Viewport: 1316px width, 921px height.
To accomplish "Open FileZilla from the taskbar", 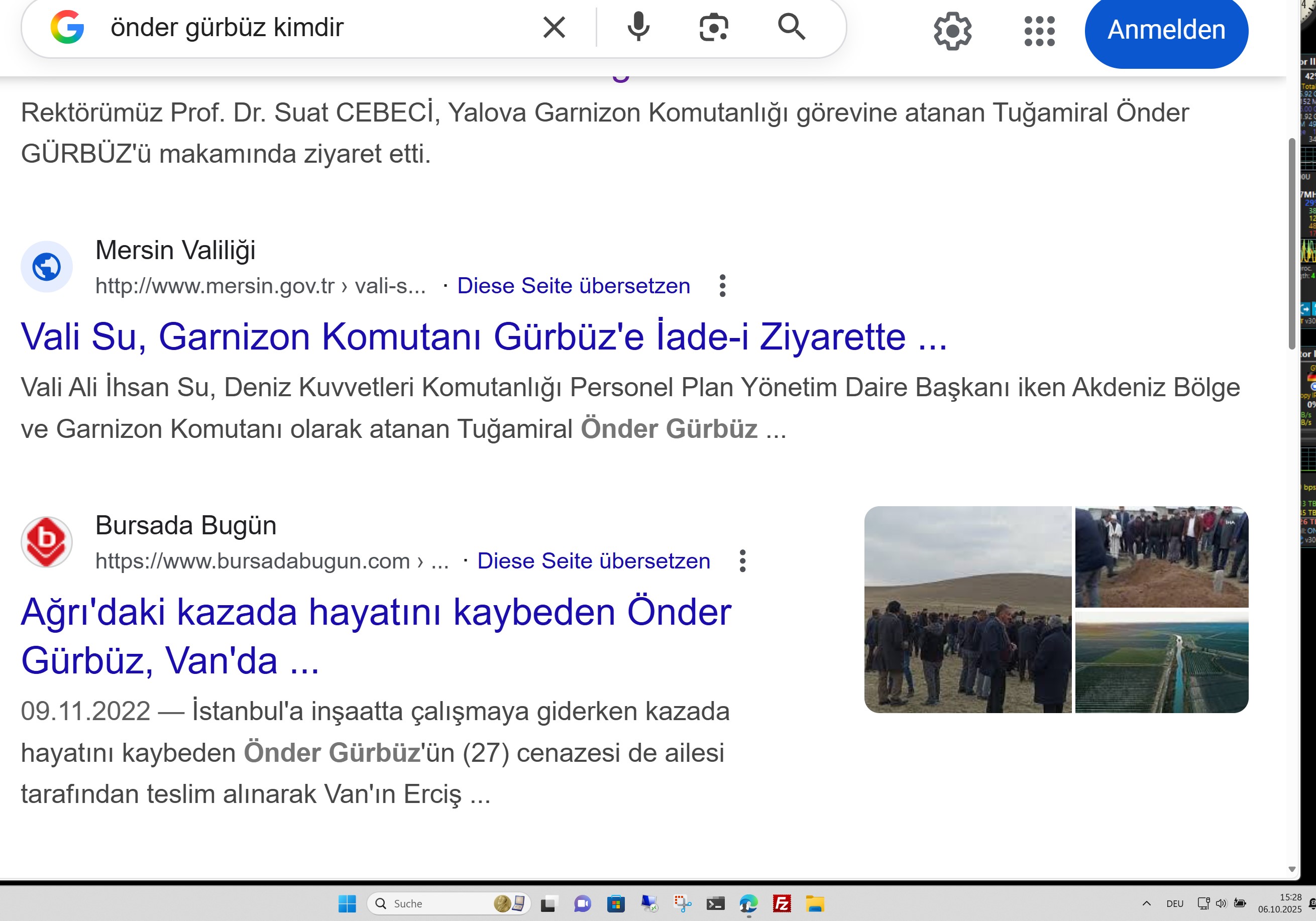I will pos(782,904).
